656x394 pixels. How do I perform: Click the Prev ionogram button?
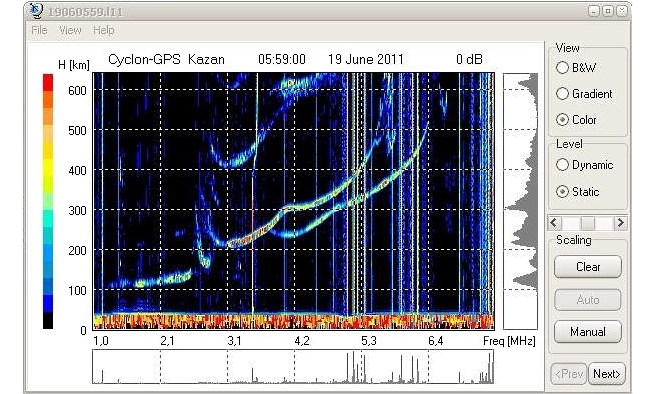point(569,374)
